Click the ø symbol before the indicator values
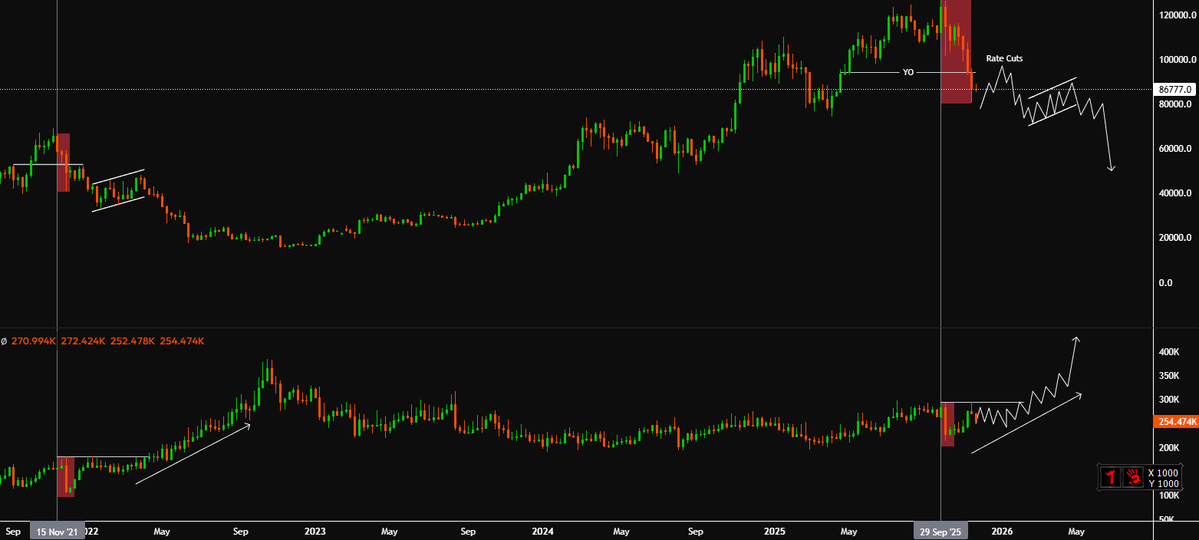Viewport: 1199px width, 540px height. 4,341
